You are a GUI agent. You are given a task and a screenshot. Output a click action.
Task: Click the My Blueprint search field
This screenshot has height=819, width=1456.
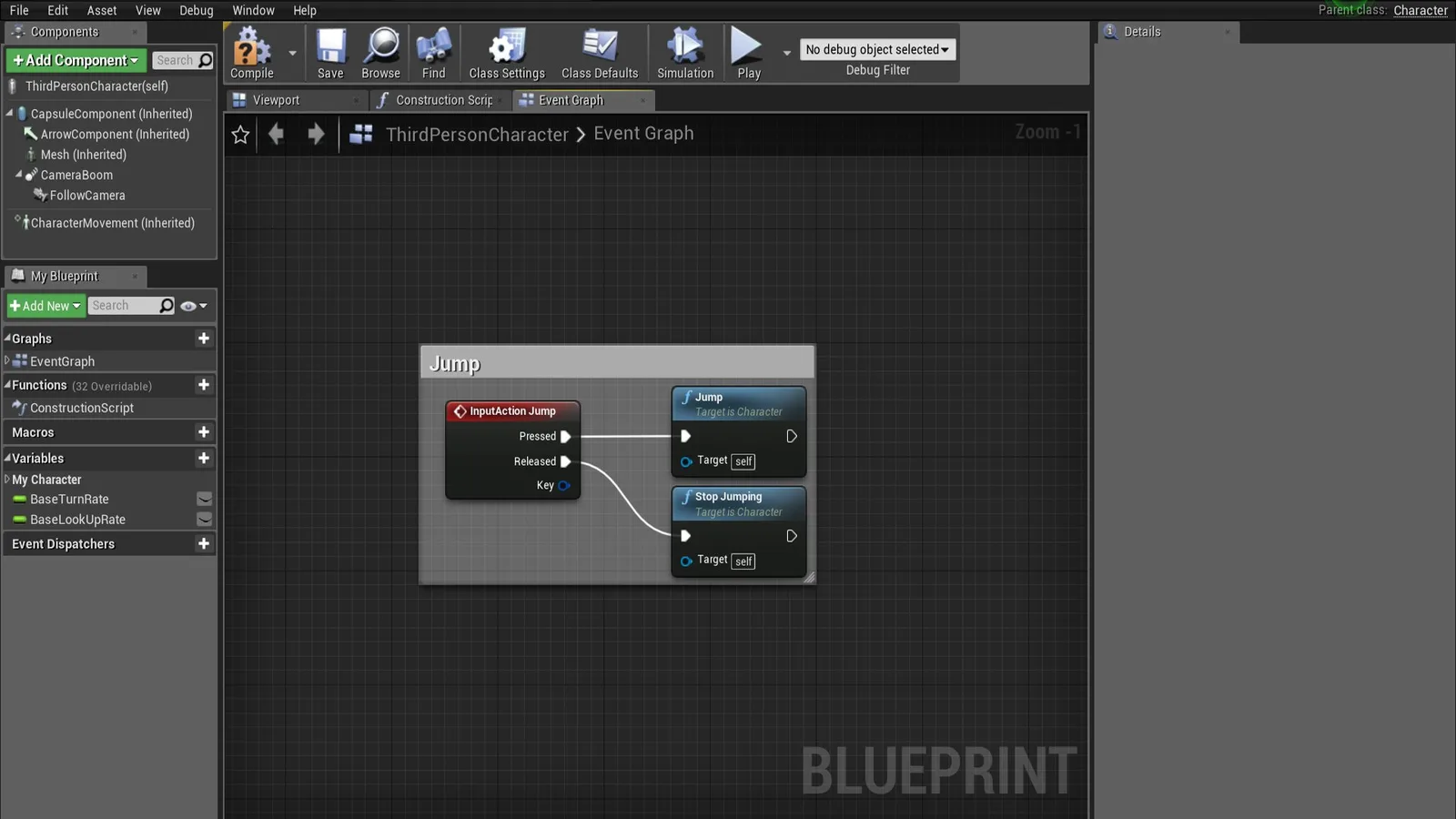tap(125, 306)
